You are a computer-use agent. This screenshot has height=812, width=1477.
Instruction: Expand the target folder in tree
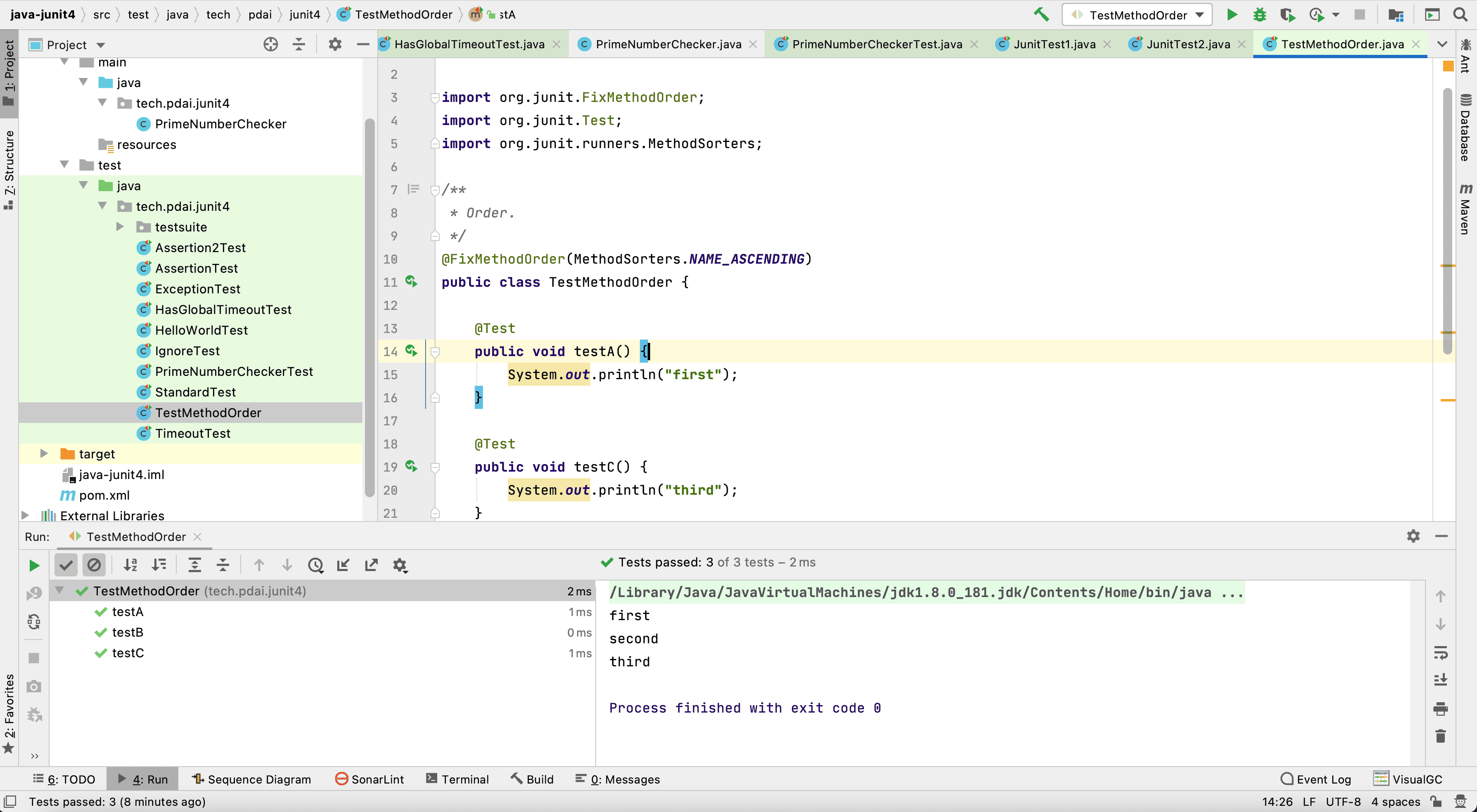(x=44, y=453)
